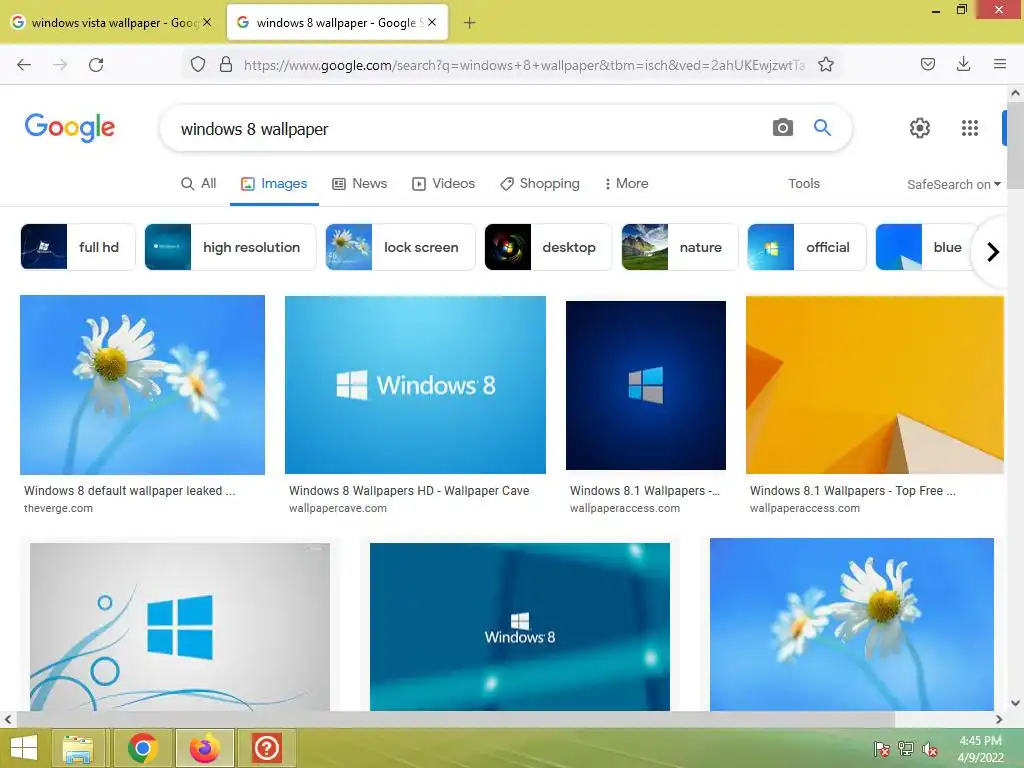The height and width of the screenshot is (768, 1024).
Task: Filter by lock screen chip
Action: (x=400, y=247)
